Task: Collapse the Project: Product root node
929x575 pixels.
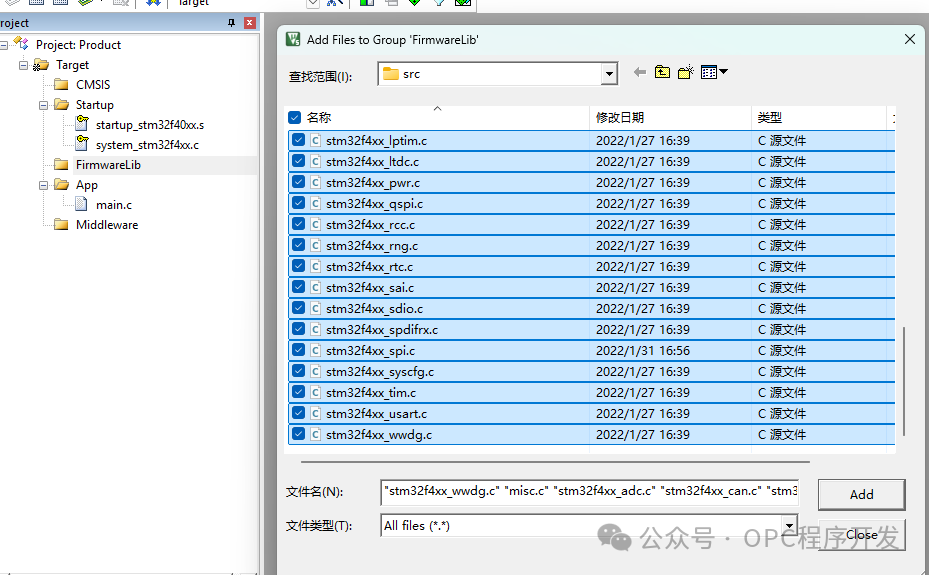Action: pyautogui.click(x=4, y=45)
